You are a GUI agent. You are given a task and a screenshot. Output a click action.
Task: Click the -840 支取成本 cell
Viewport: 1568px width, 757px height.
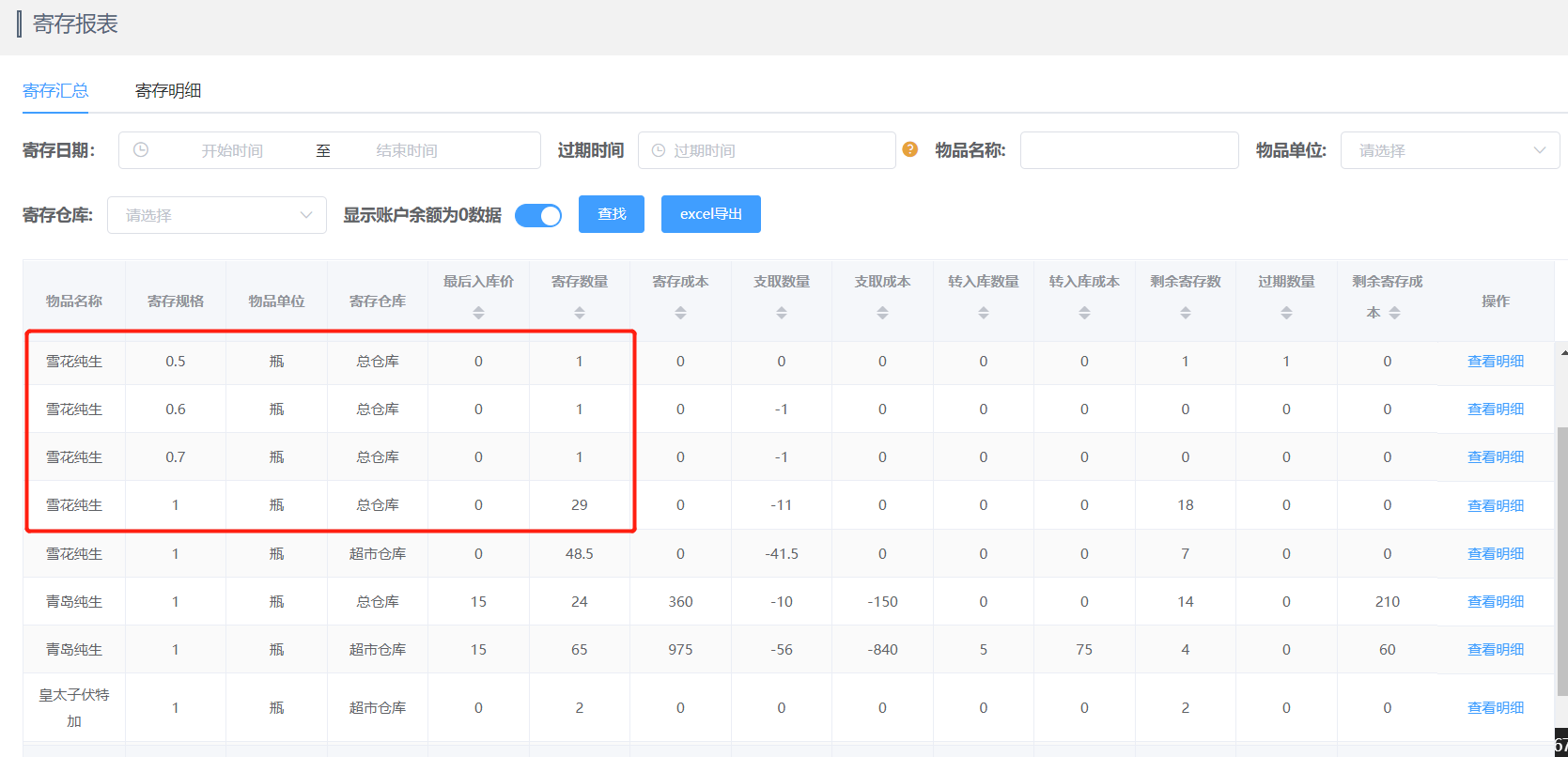click(882, 650)
